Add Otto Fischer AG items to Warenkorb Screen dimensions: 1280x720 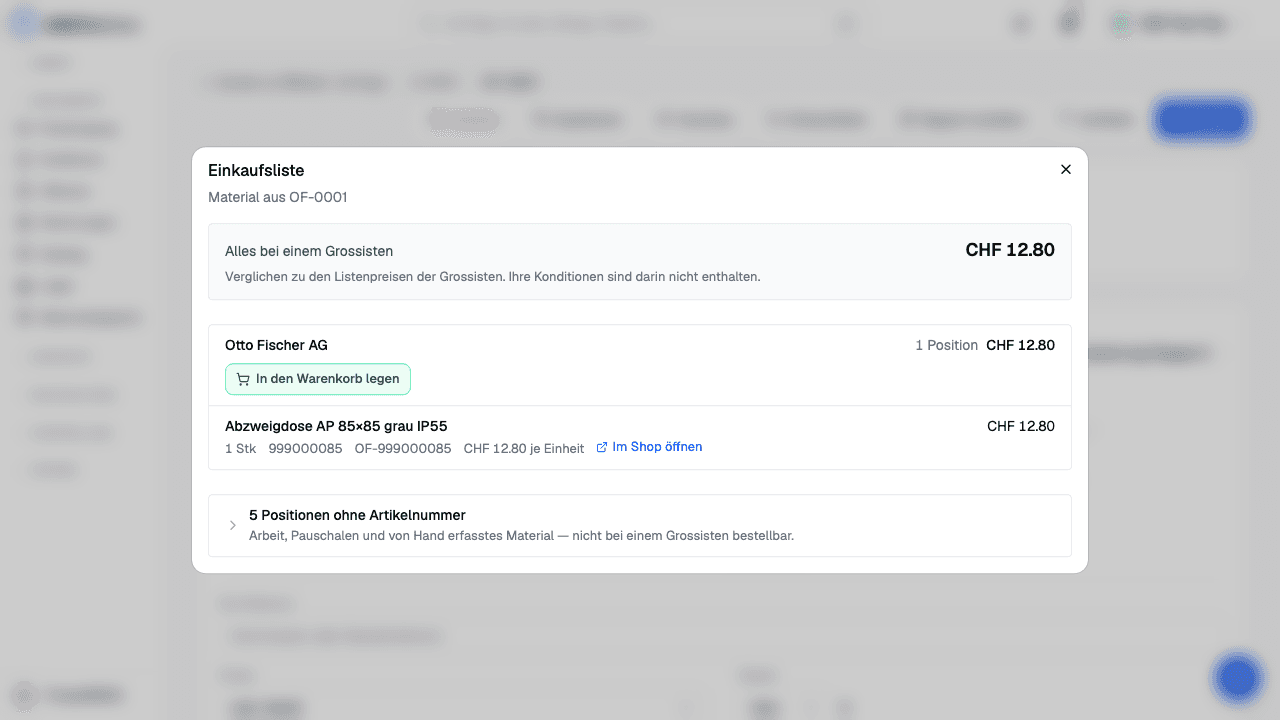[x=318, y=379]
